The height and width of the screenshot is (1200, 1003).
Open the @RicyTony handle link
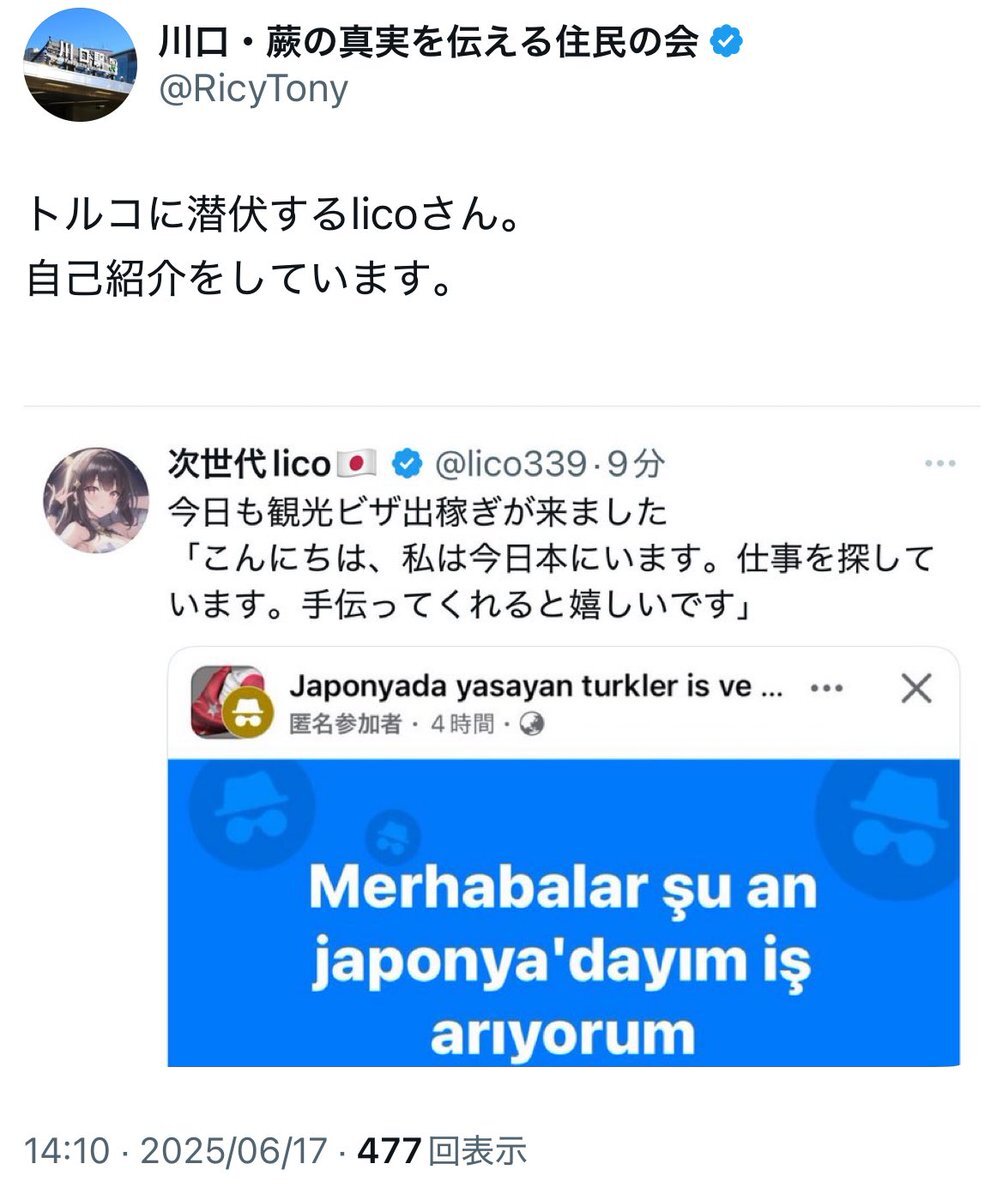[253, 89]
